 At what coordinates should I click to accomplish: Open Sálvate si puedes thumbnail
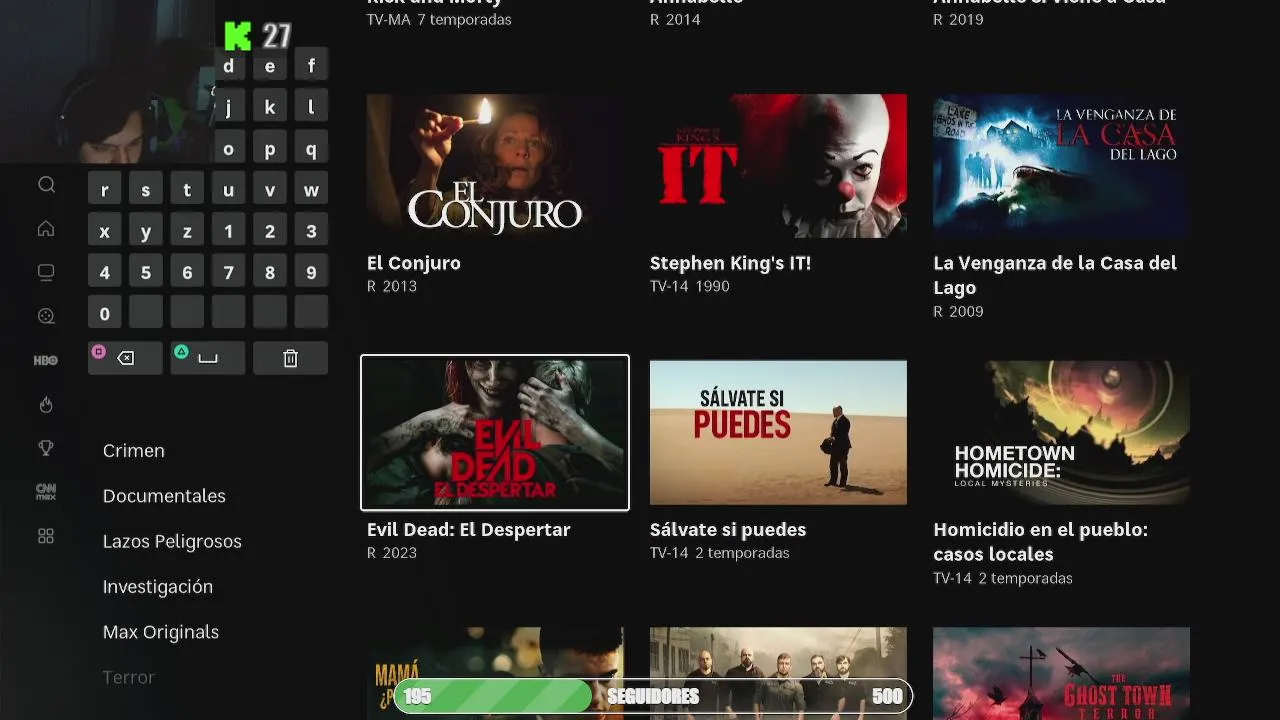778,433
